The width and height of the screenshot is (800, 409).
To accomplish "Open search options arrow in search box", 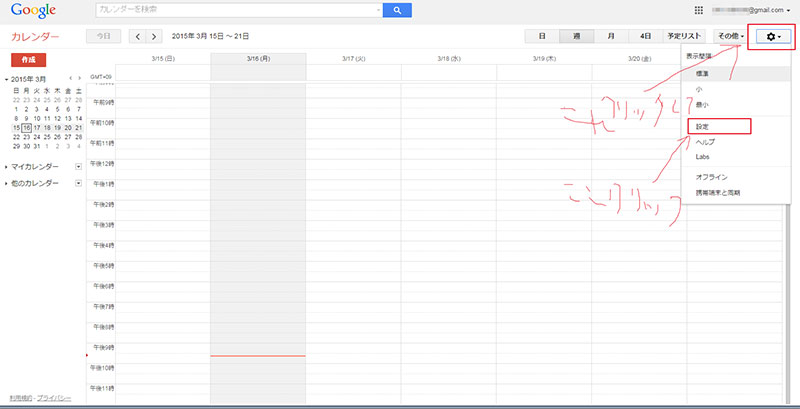I will pos(378,10).
